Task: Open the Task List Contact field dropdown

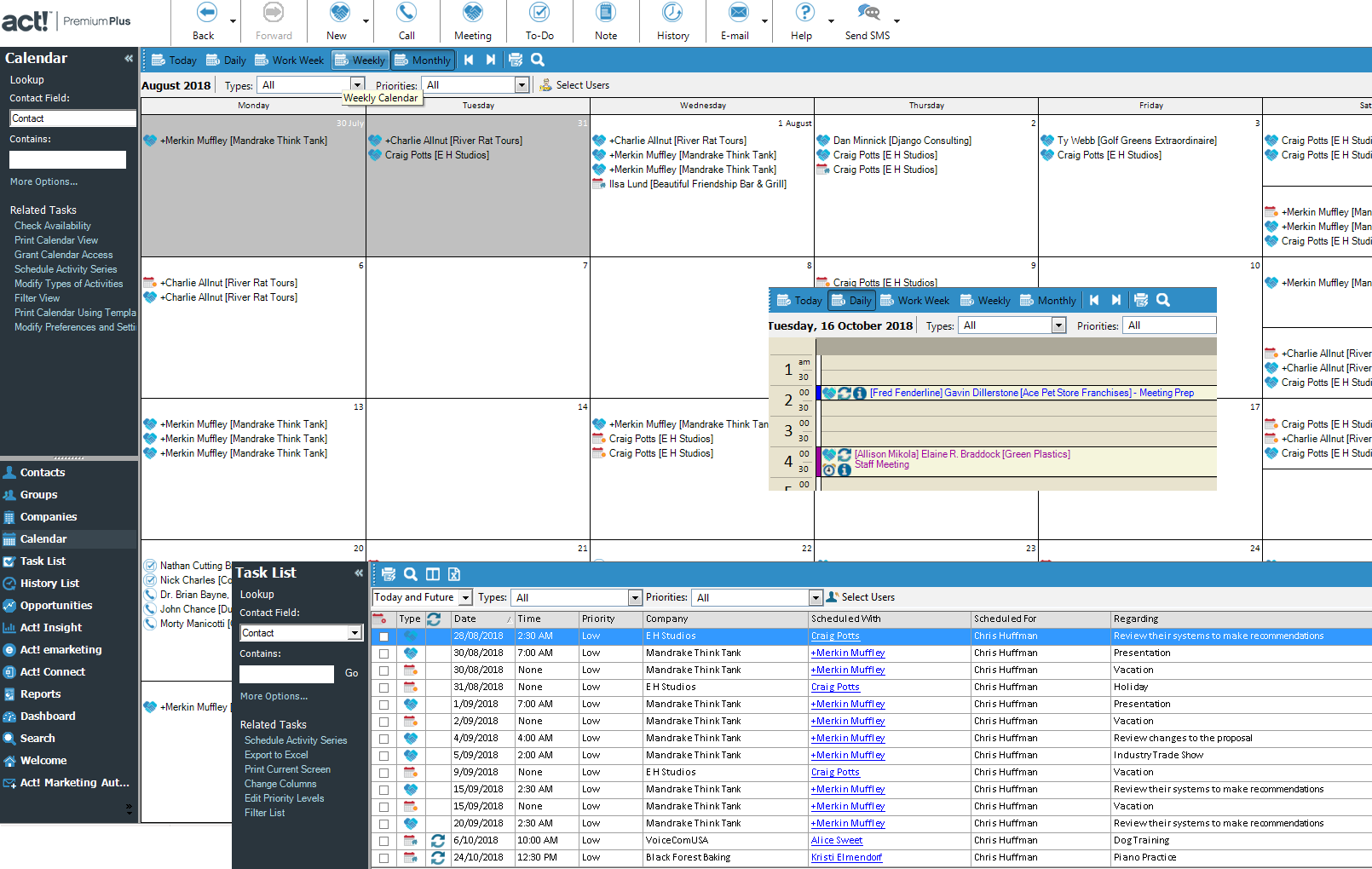Action: point(355,633)
